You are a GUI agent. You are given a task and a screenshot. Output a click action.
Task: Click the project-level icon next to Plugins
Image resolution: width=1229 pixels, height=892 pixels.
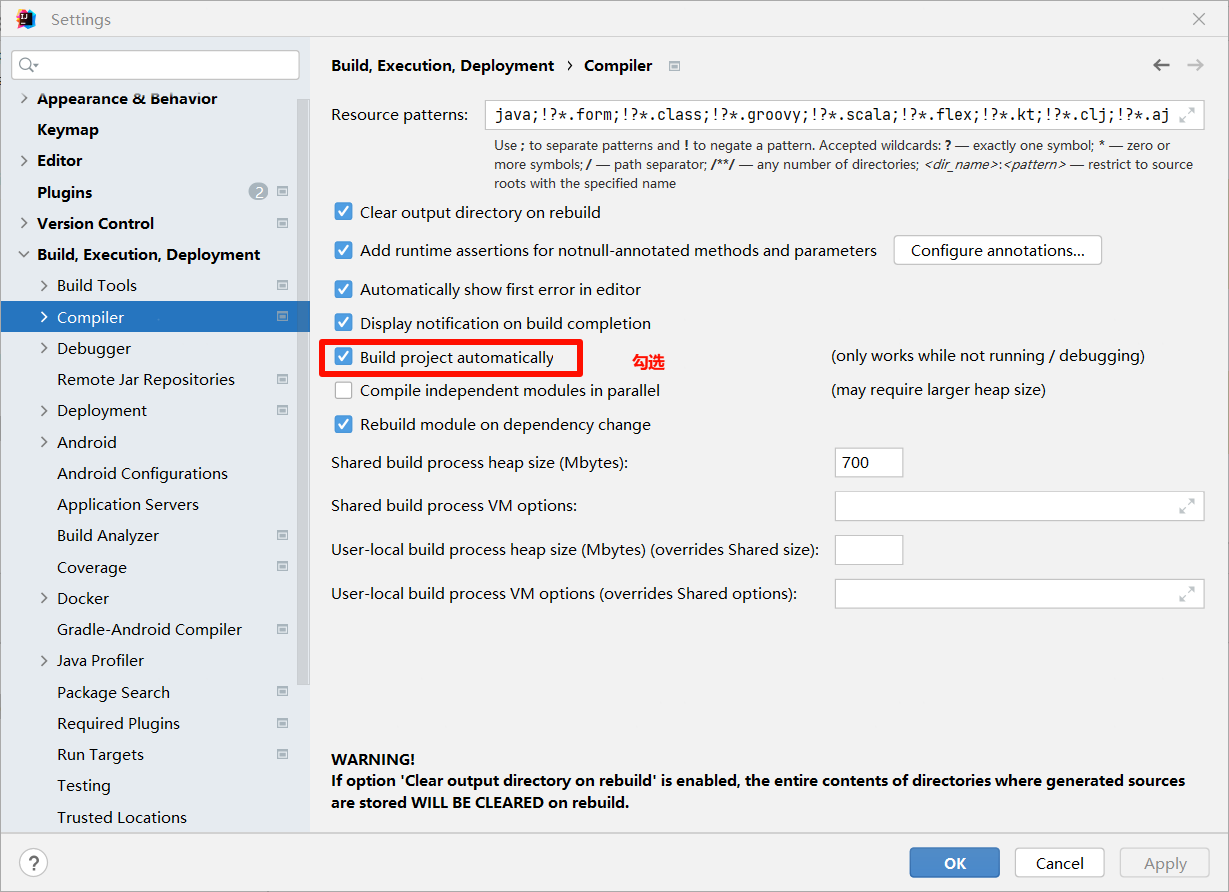[x=283, y=192]
